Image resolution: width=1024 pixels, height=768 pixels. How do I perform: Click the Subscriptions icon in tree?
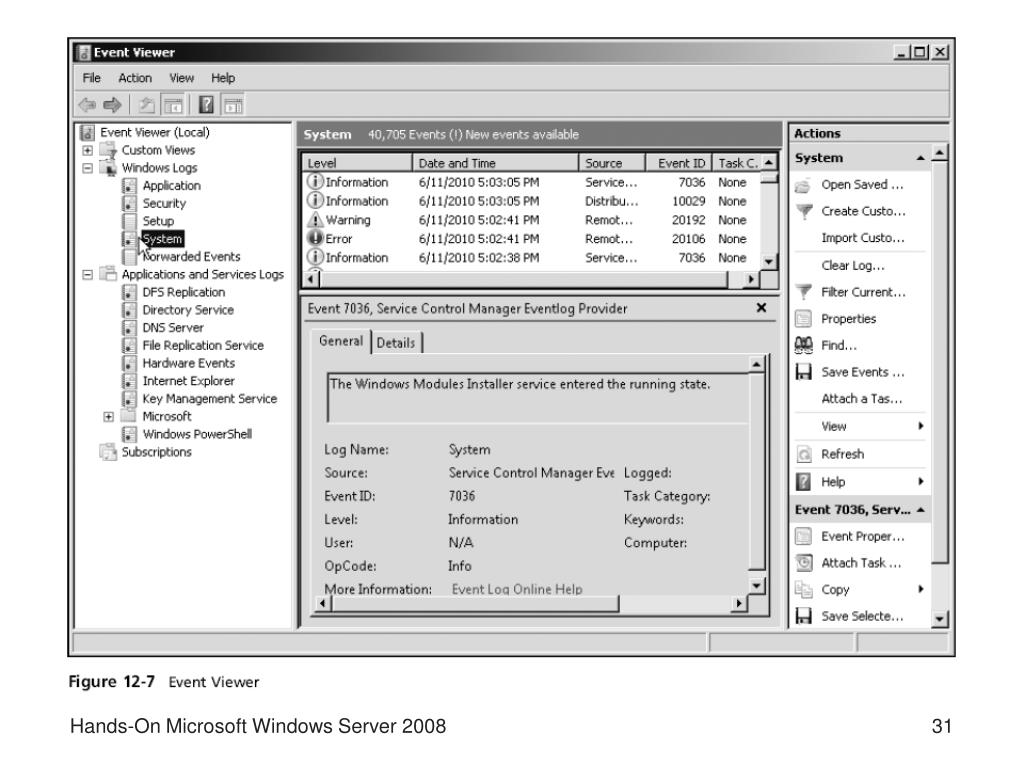(x=107, y=452)
